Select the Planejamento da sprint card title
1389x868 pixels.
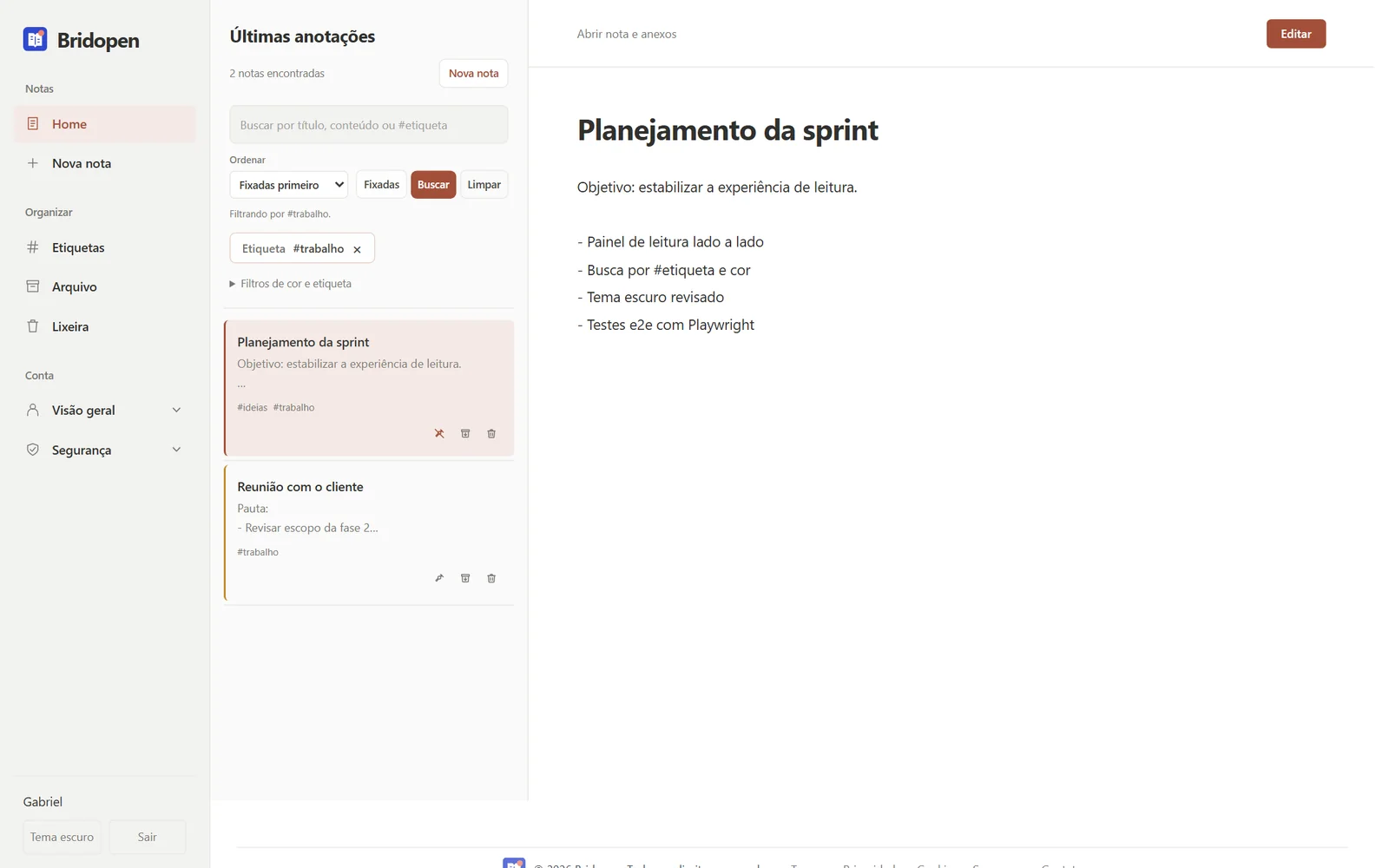303,342
